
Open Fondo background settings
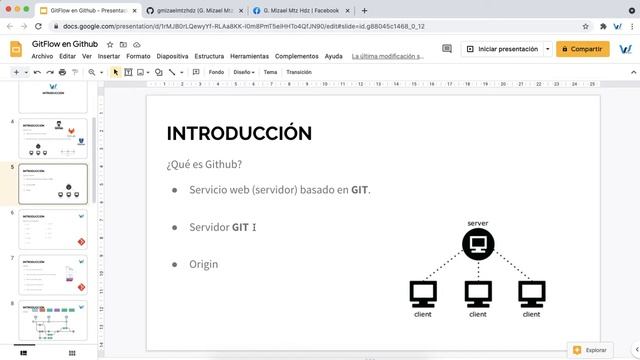click(216, 72)
